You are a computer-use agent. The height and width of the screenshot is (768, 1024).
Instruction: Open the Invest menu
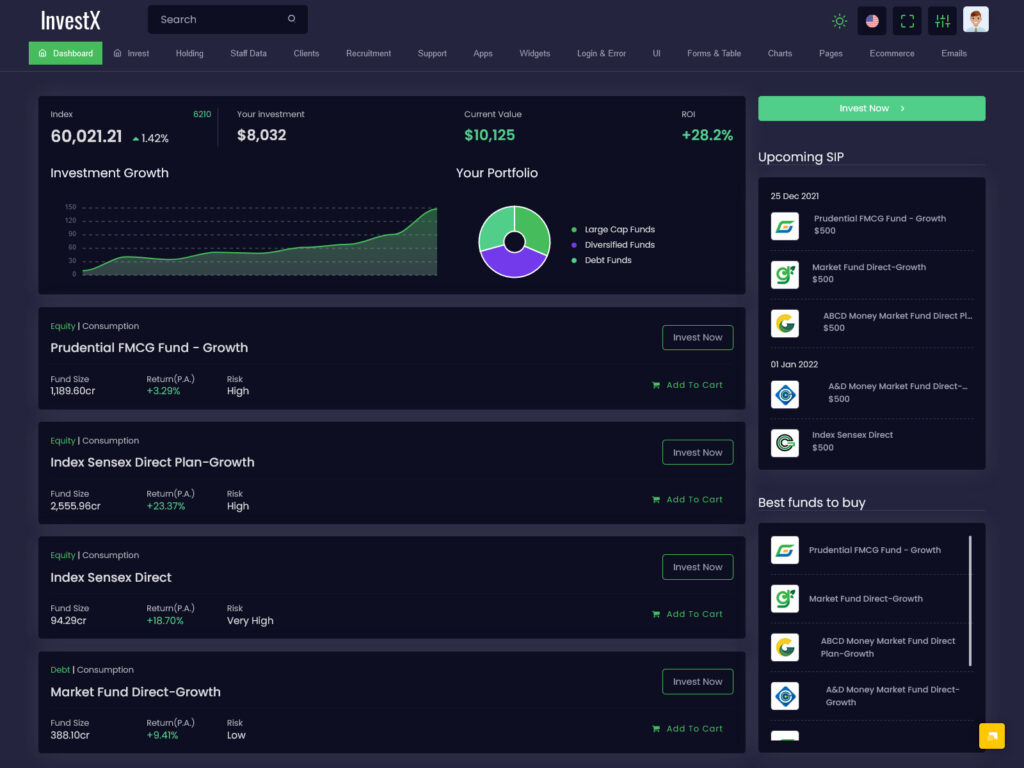[131, 54]
